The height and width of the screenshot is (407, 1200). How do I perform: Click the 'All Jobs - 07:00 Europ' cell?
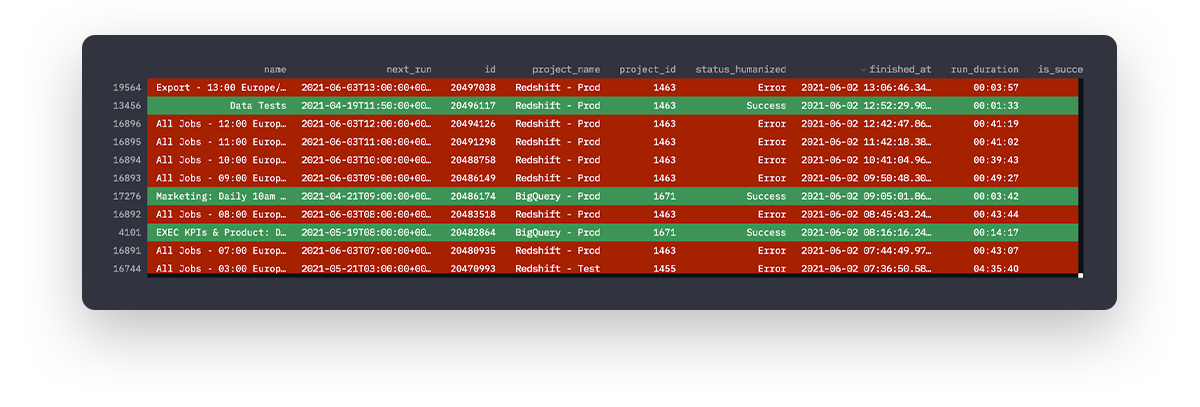click(221, 251)
